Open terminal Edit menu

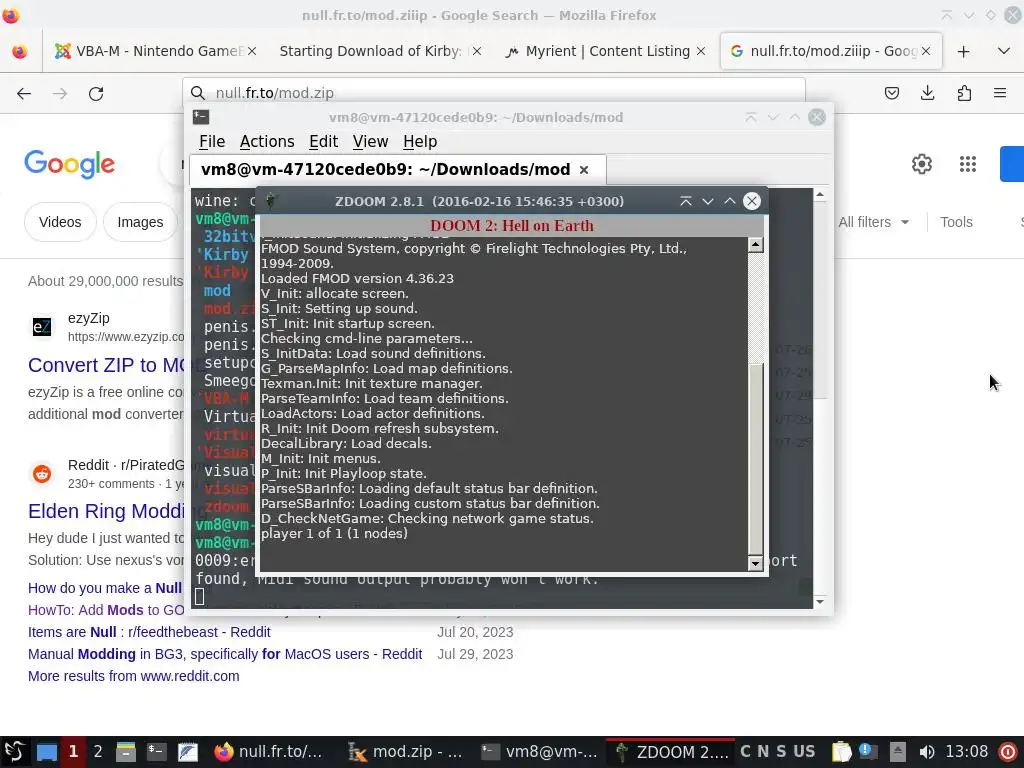(x=323, y=142)
